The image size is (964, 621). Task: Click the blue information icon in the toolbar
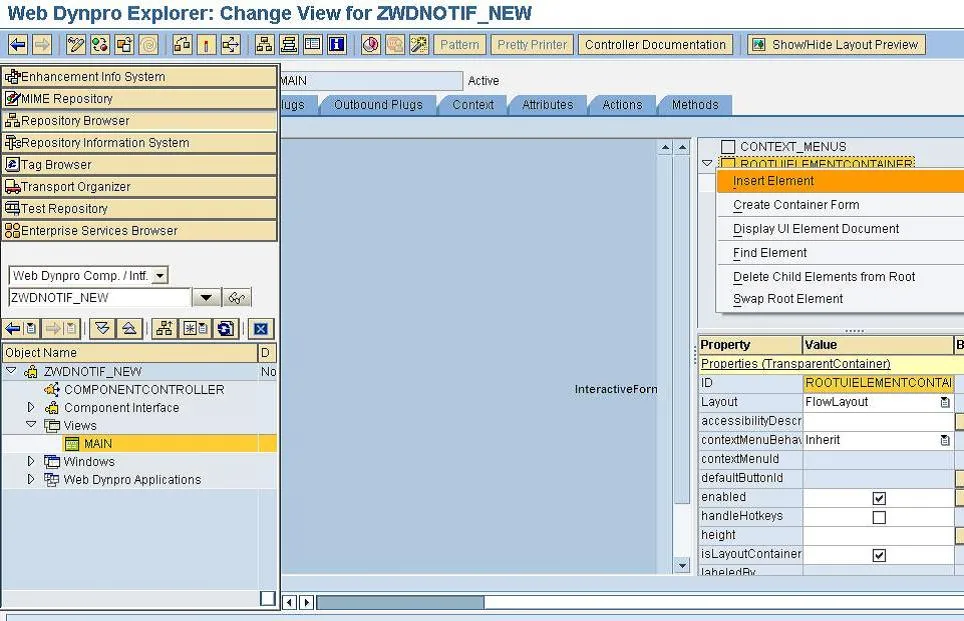(336, 44)
